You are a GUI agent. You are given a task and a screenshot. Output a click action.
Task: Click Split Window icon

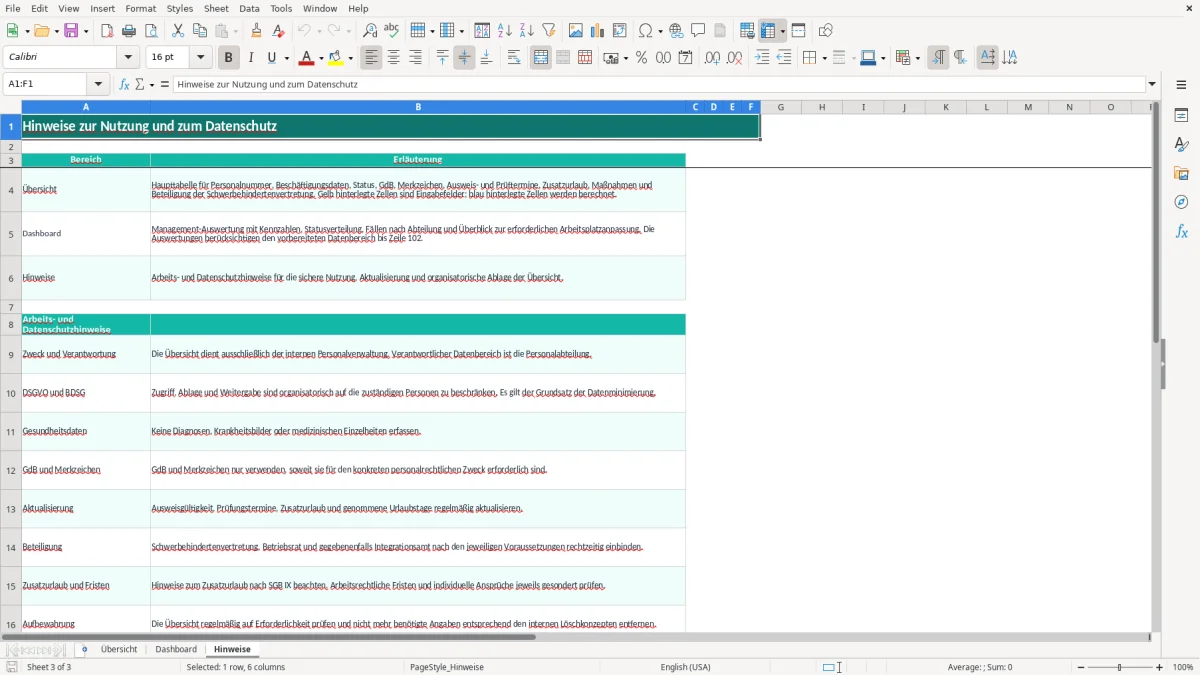tap(798, 31)
